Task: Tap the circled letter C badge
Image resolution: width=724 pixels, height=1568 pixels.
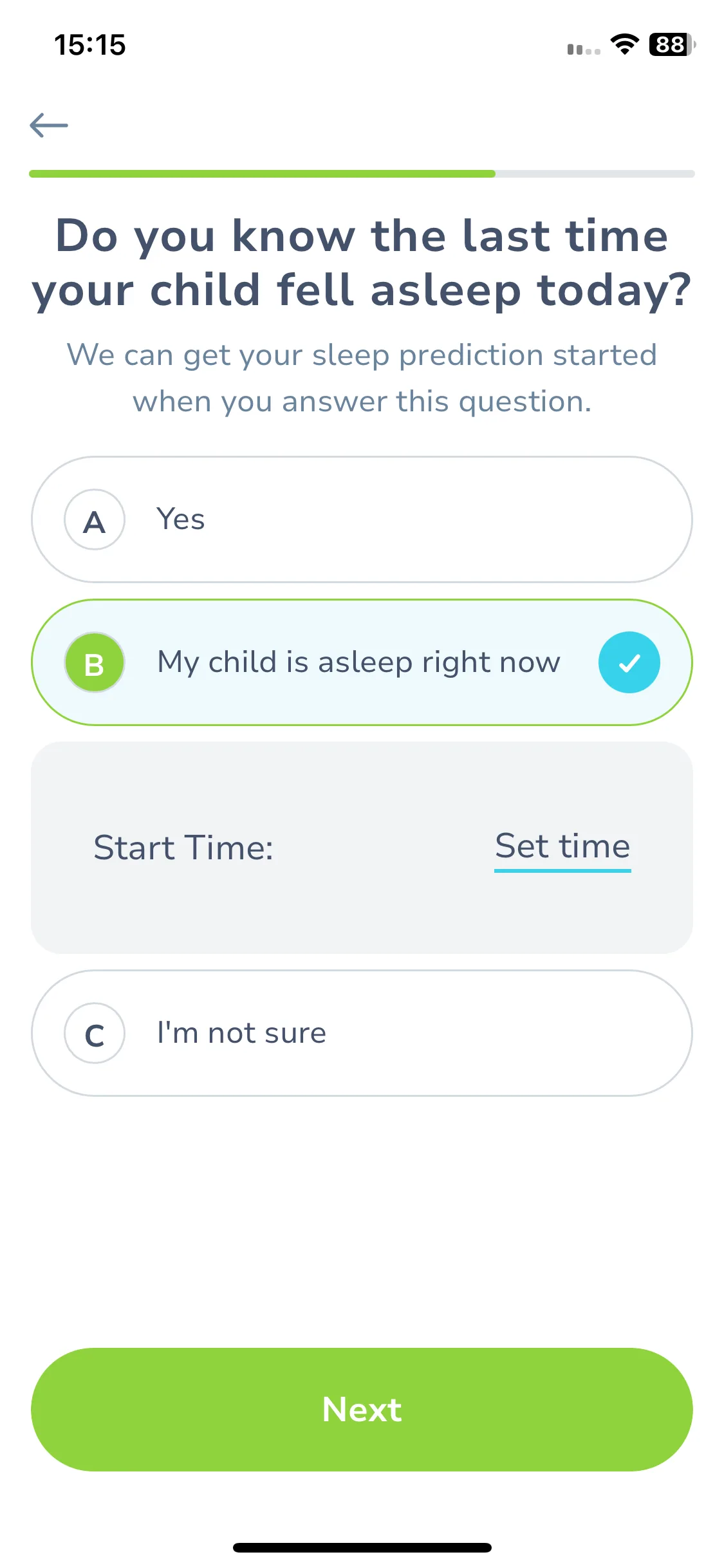Action: (95, 1033)
